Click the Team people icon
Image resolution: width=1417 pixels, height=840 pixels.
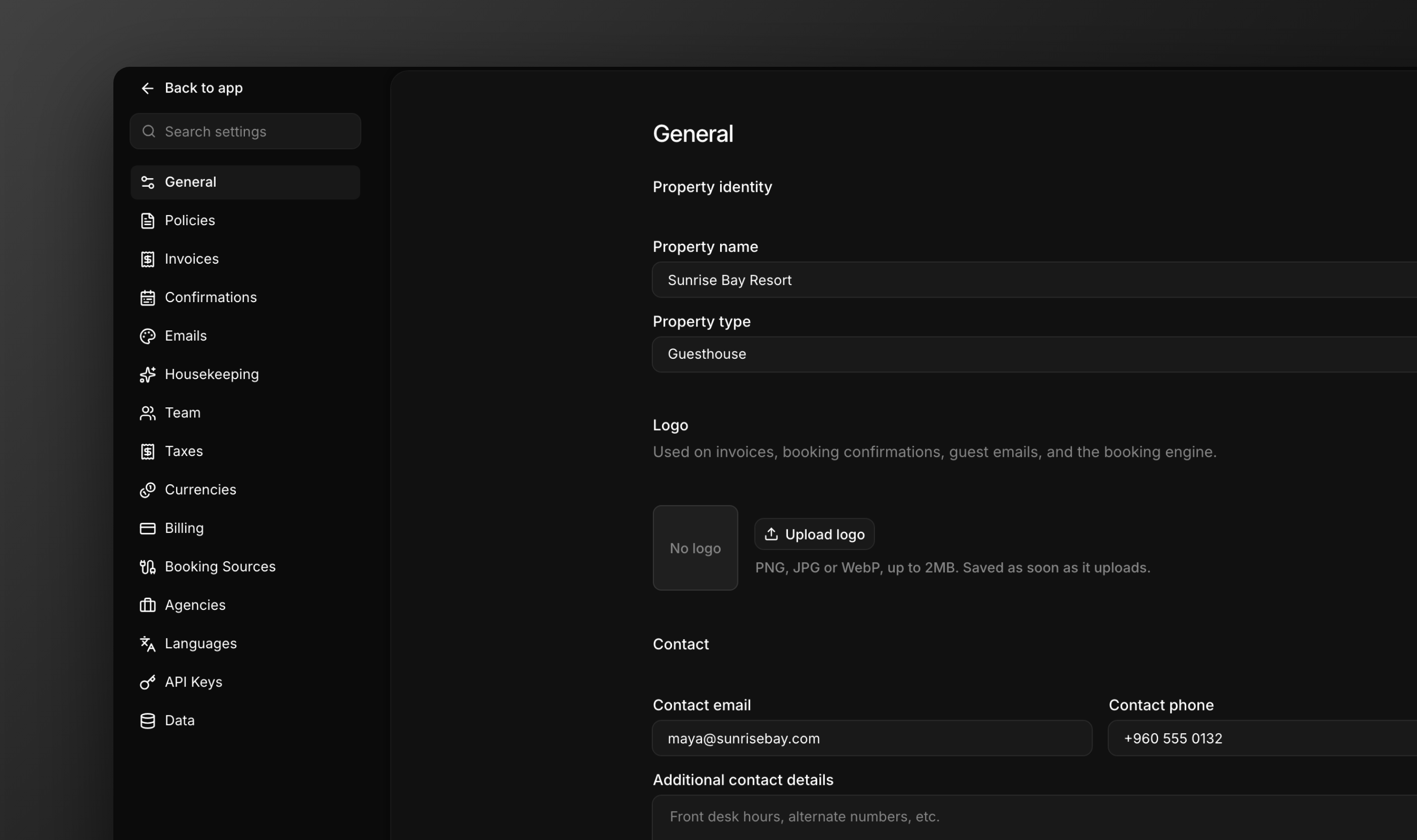147,413
